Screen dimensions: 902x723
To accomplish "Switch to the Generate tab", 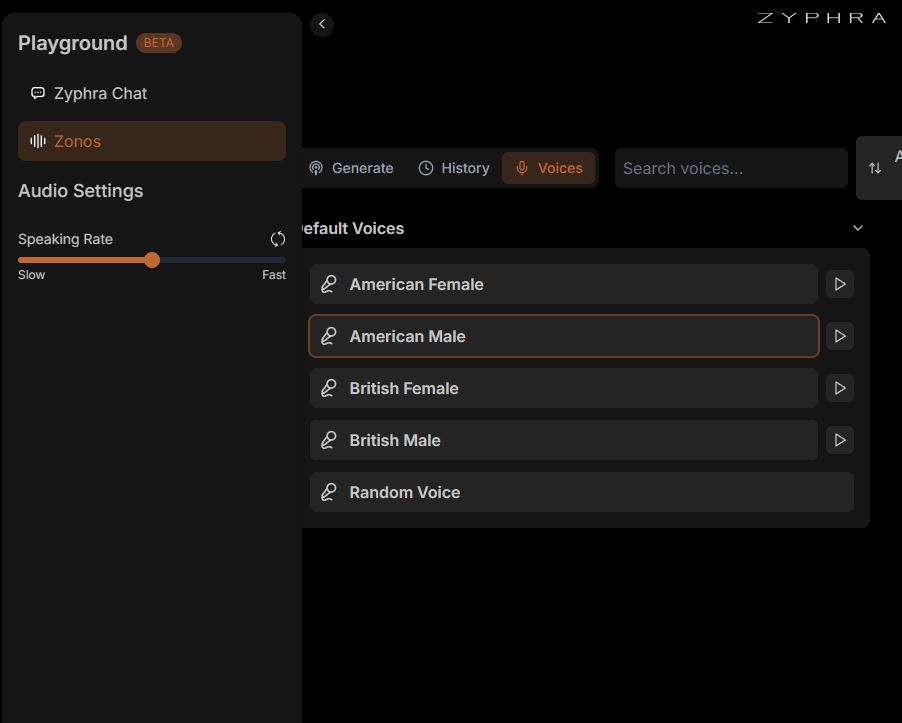I will click(351, 168).
